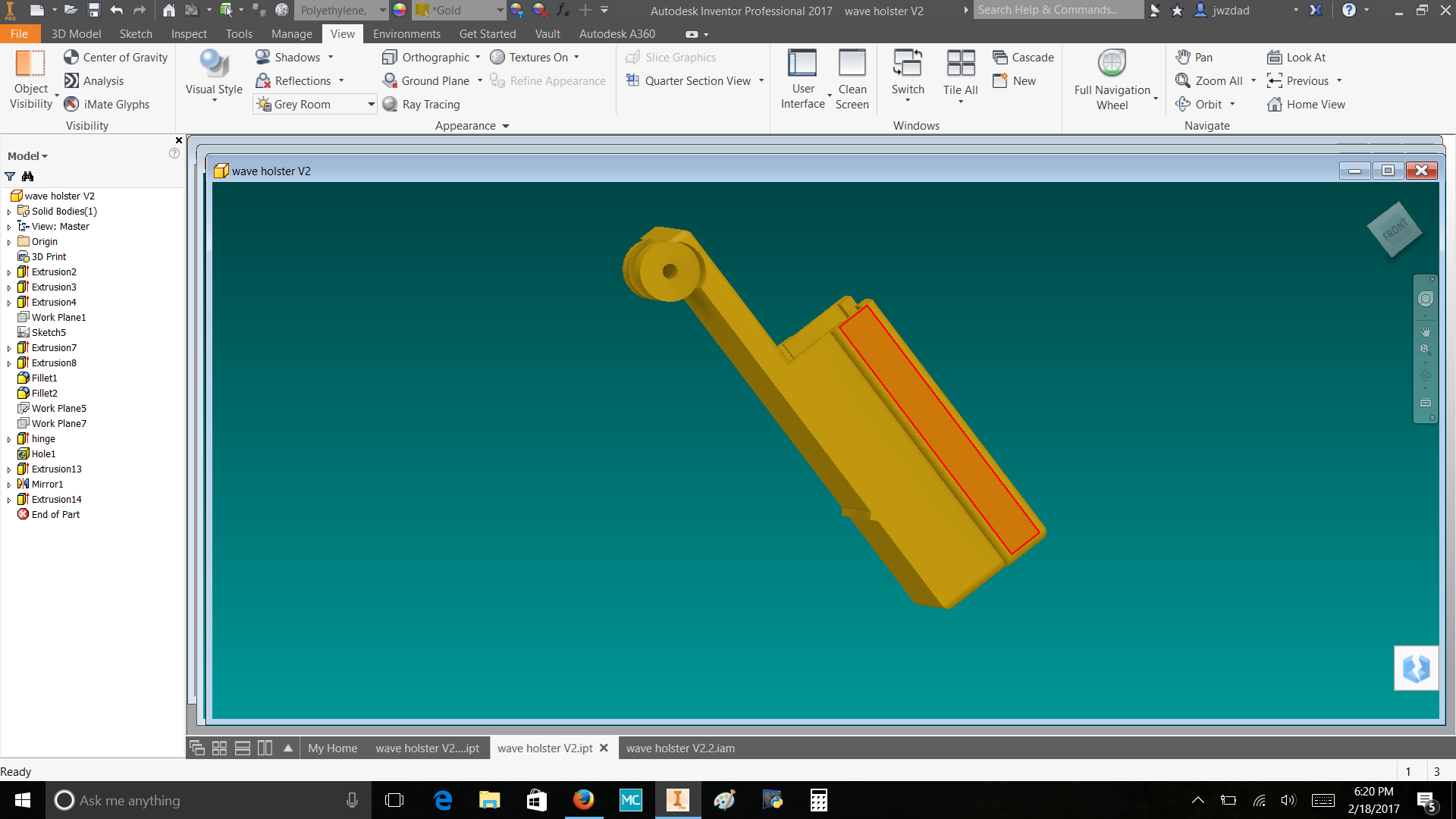Select Hole1 in the model tree

tap(36, 453)
